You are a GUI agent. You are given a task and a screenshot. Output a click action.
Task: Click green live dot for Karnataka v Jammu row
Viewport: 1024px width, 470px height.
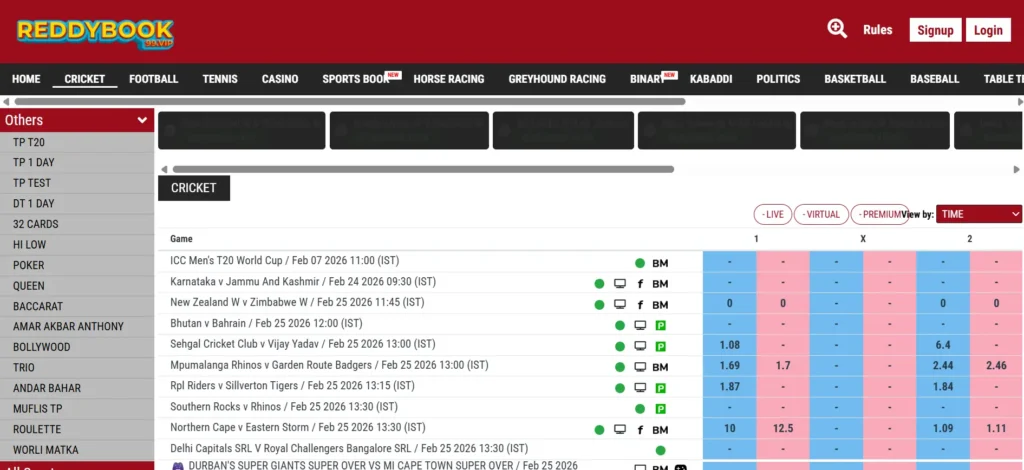pos(599,284)
